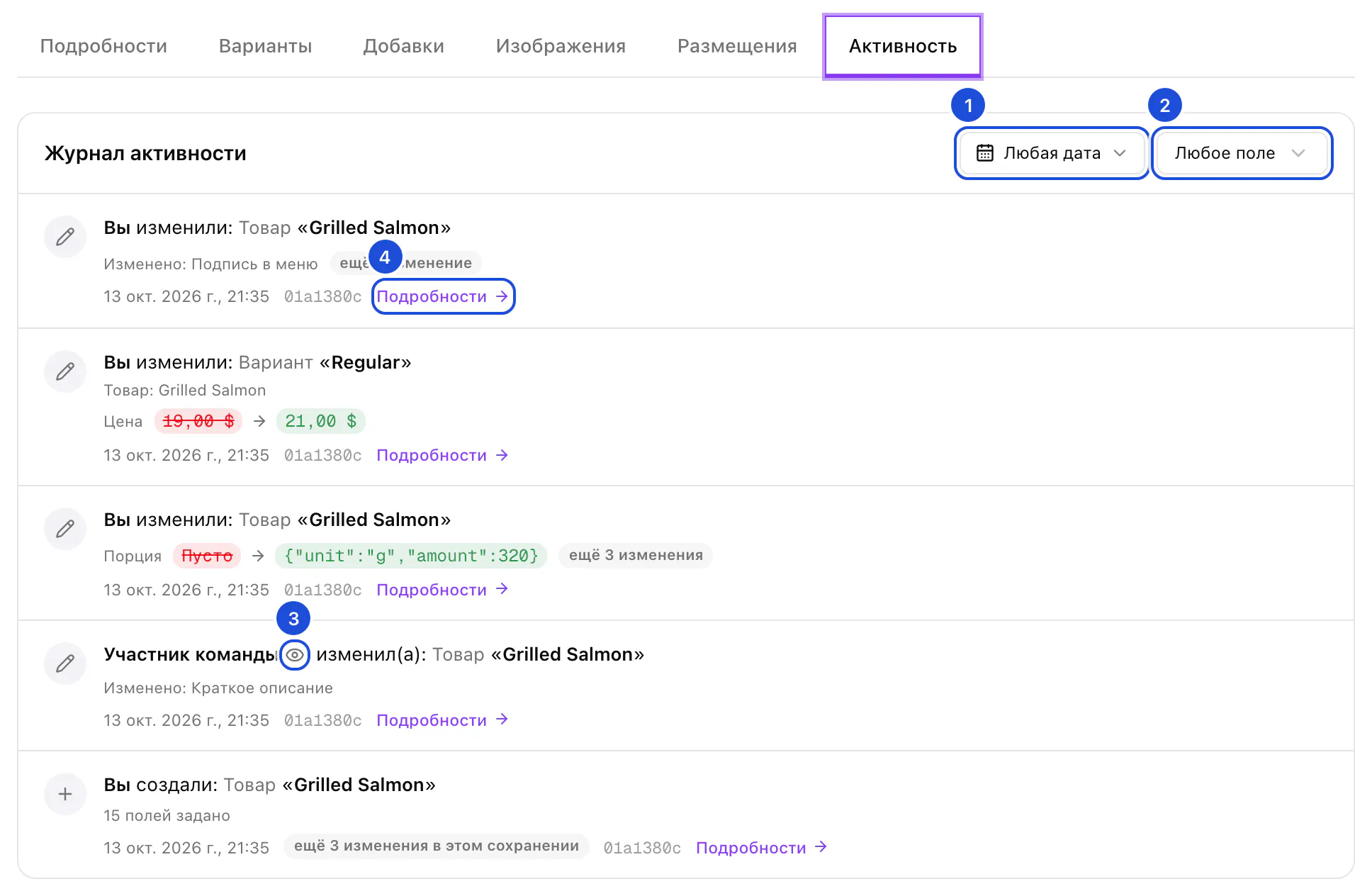The width and height of the screenshot is (1372, 896).
Task: Select the Размещения tab
Action: [x=737, y=46]
